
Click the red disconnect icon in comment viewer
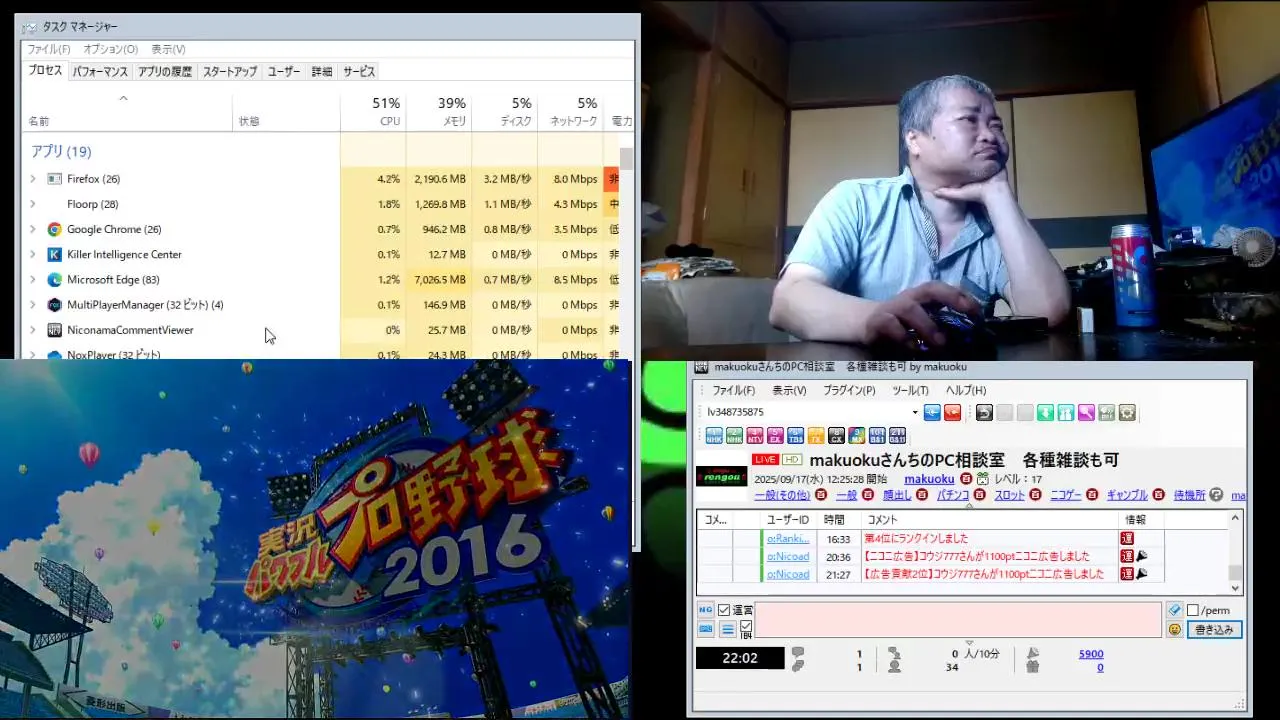click(x=953, y=412)
